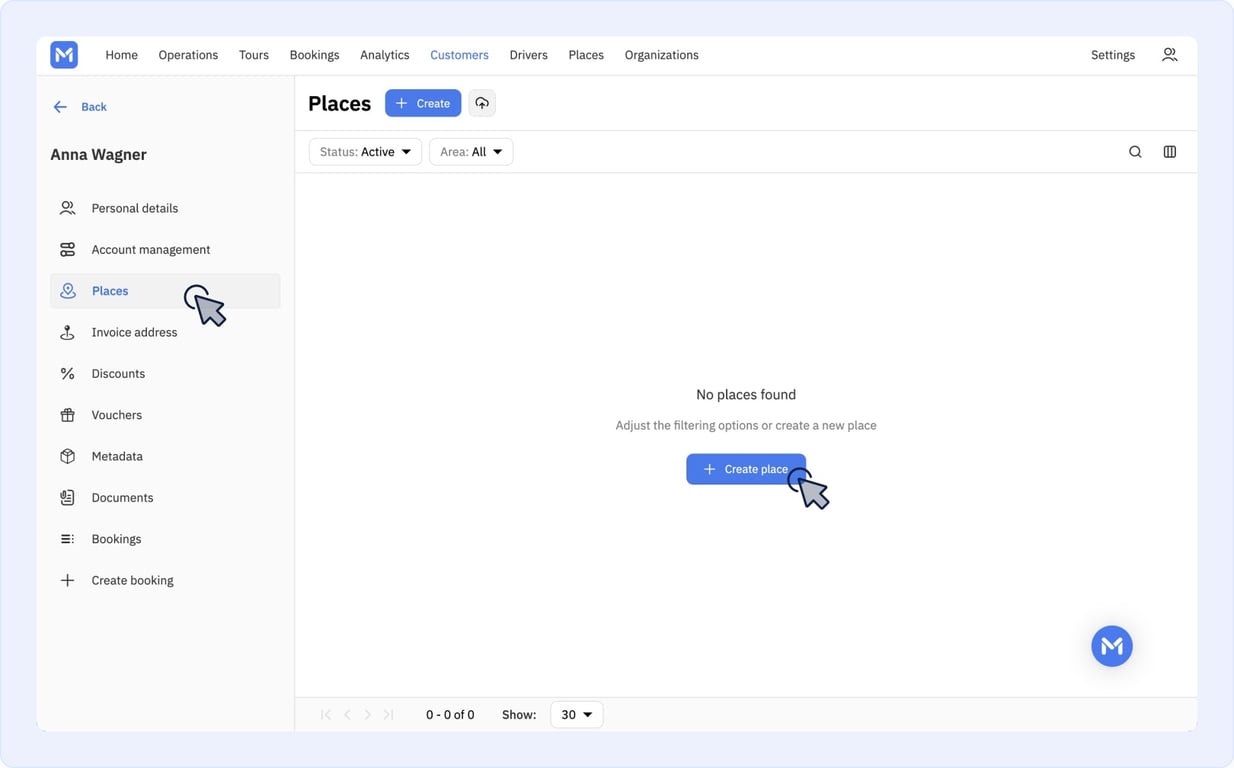Image resolution: width=1234 pixels, height=768 pixels.
Task: Open the Analytics menu
Action: point(385,55)
